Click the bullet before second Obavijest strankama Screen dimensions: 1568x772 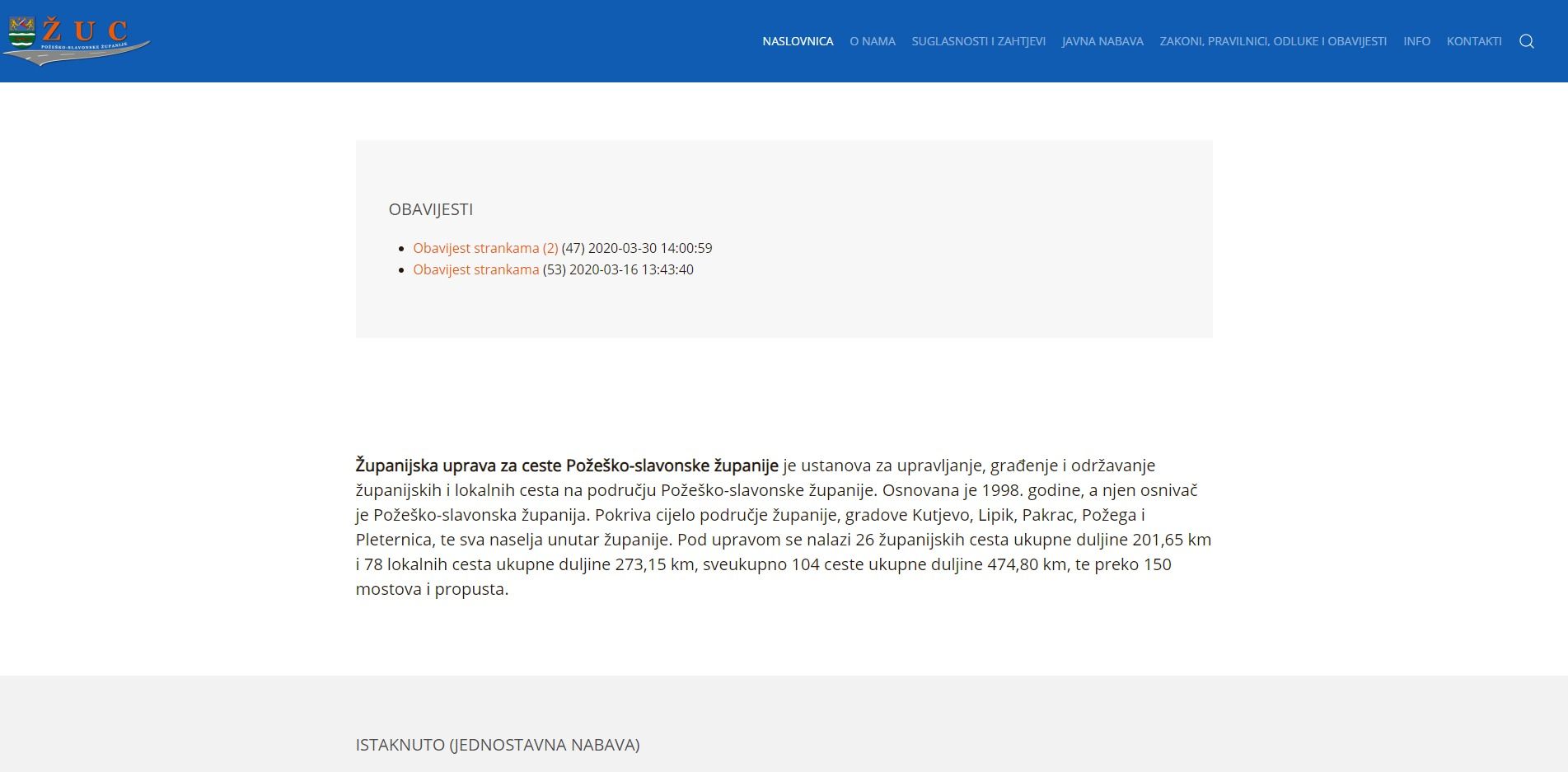click(402, 269)
